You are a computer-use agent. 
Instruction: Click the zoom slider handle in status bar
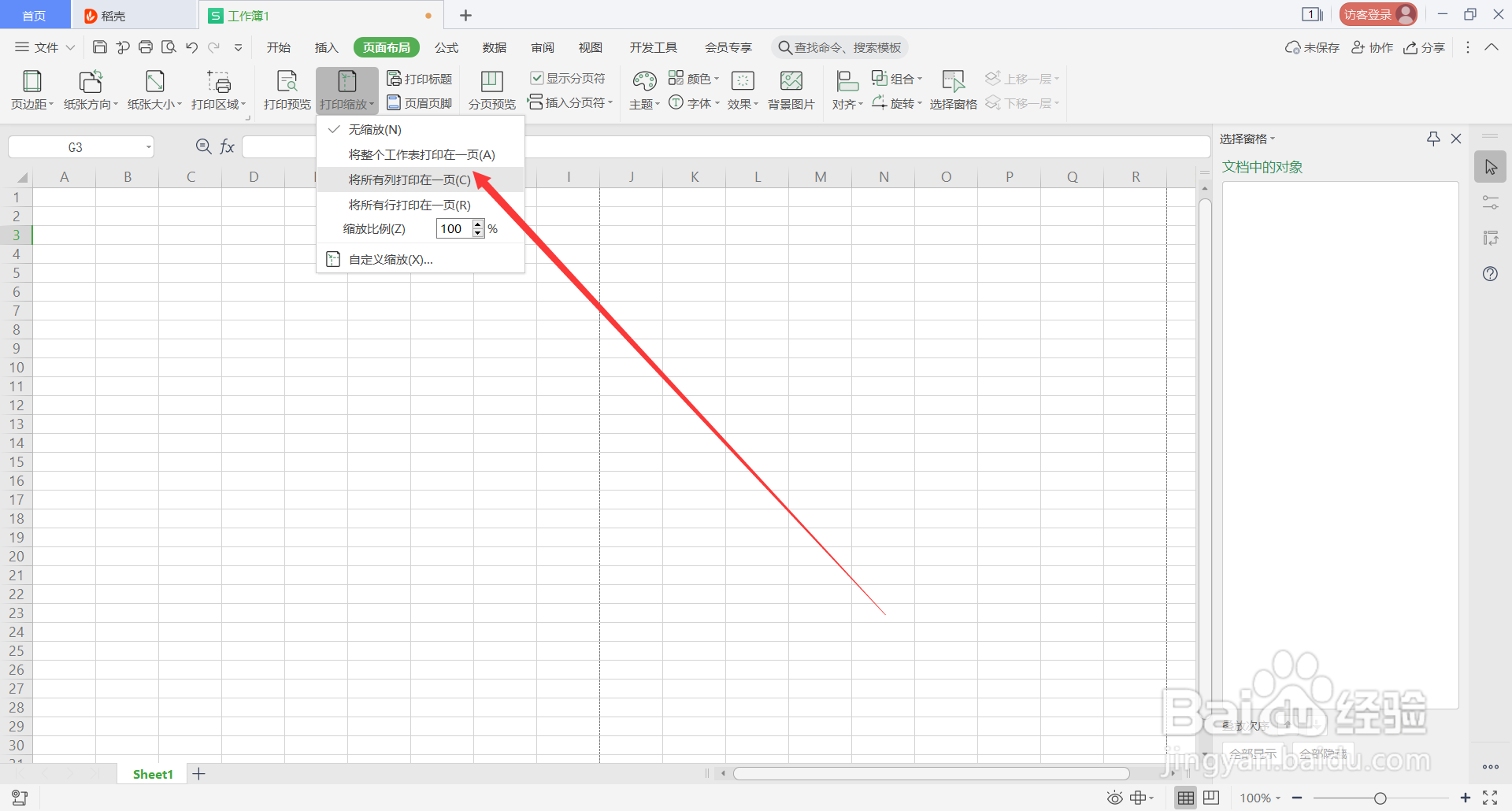[1380, 798]
